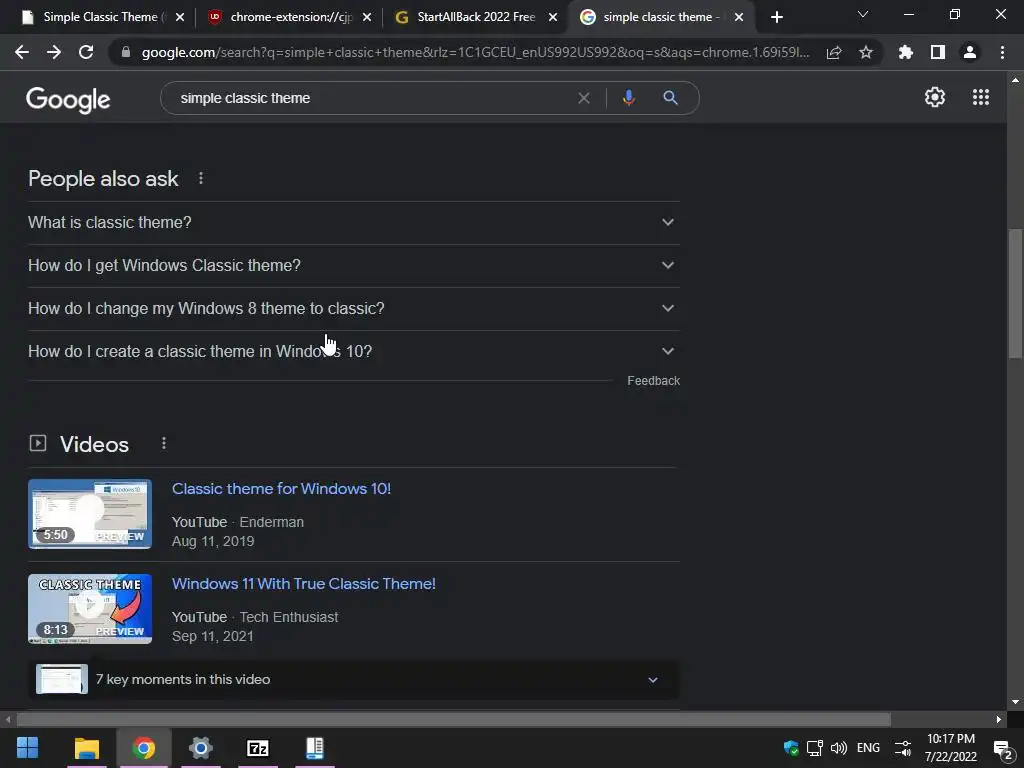Click the Feedback link

(x=653, y=381)
